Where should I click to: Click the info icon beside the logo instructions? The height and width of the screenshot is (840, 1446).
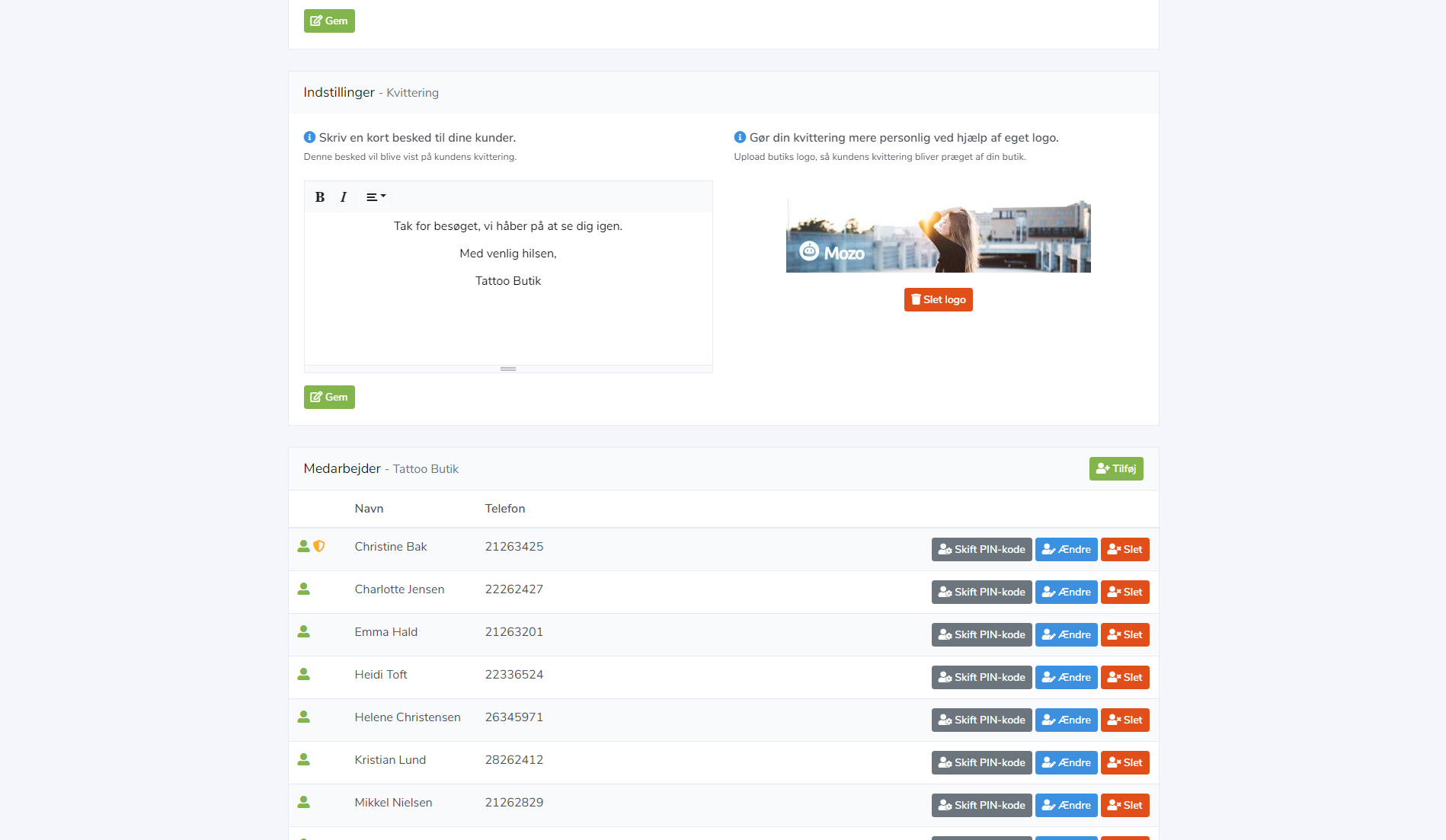tap(740, 138)
